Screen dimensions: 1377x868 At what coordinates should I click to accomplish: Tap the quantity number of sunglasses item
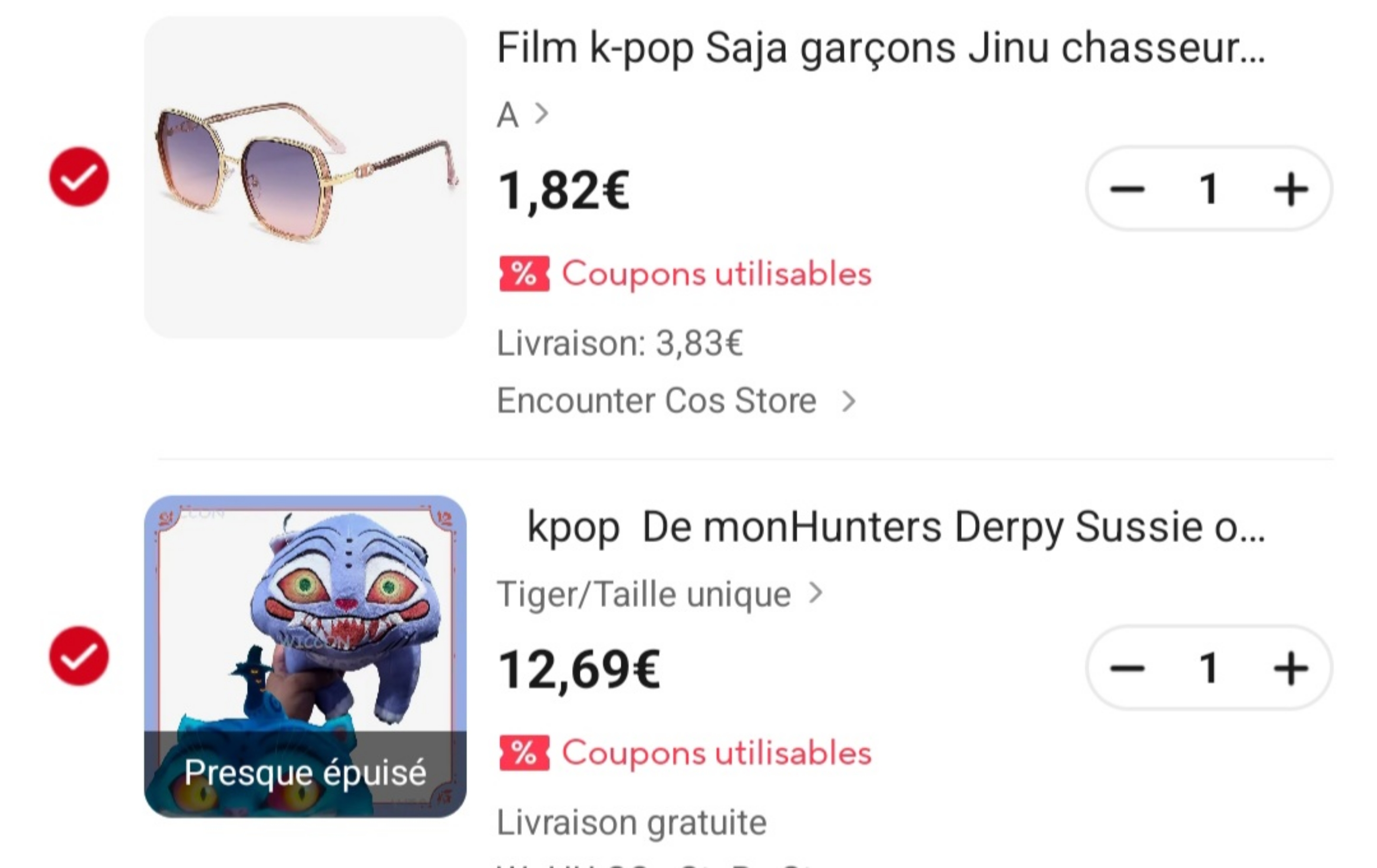tap(1209, 189)
